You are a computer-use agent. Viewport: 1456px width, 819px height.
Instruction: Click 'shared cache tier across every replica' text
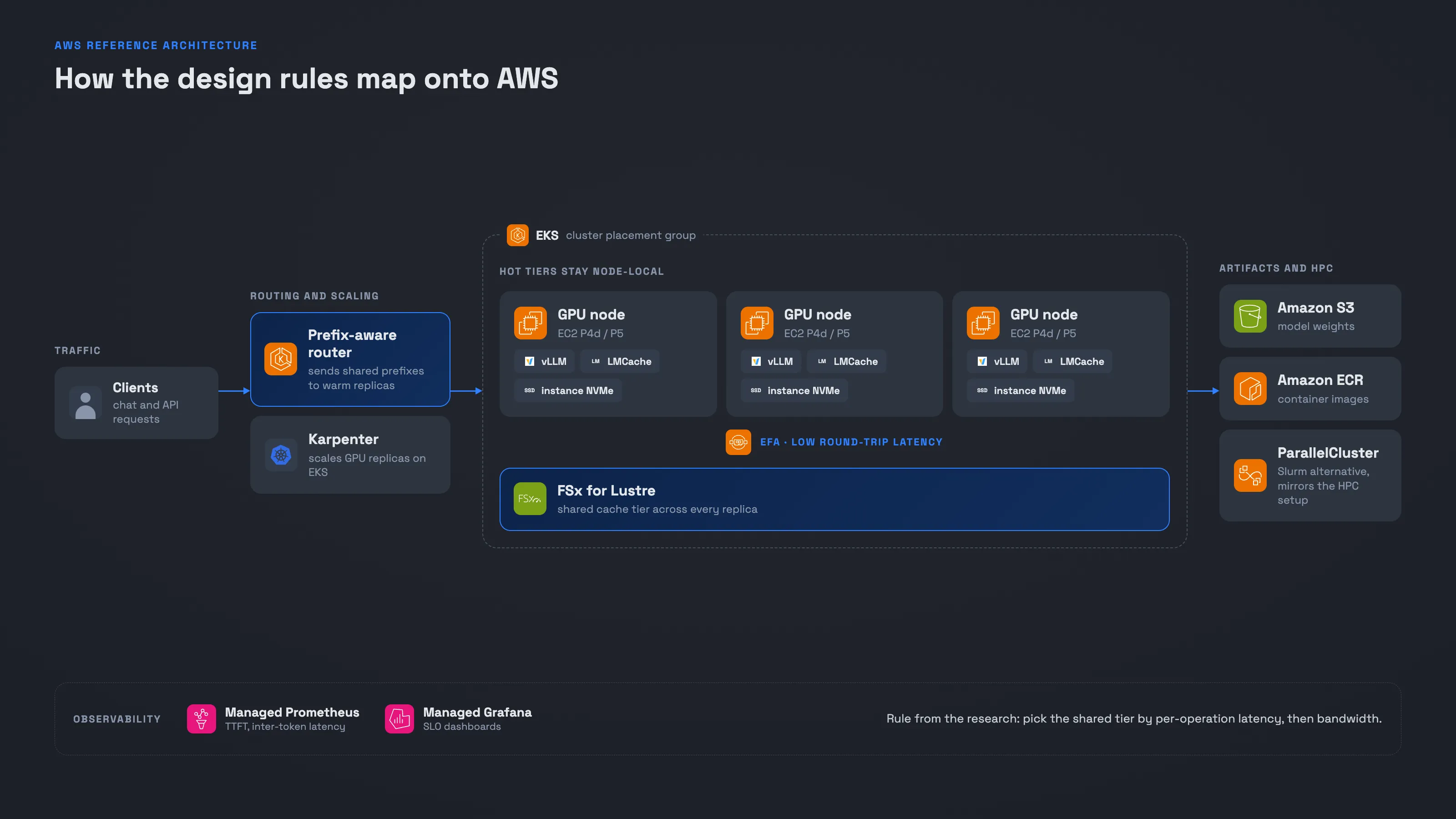(x=657, y=509)
